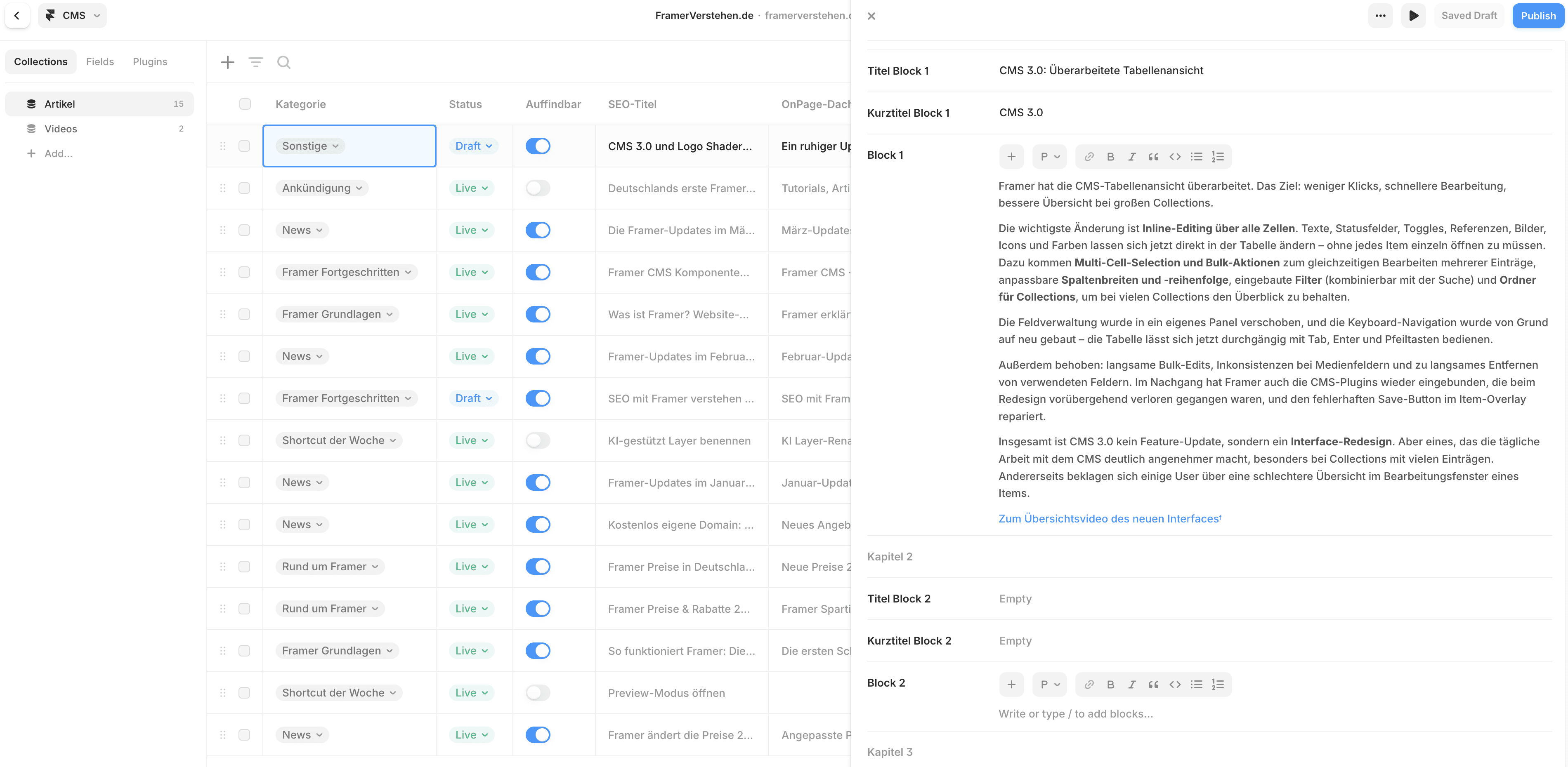Insert numbered list in Block 1 toolbar

tap(1217, 157)
